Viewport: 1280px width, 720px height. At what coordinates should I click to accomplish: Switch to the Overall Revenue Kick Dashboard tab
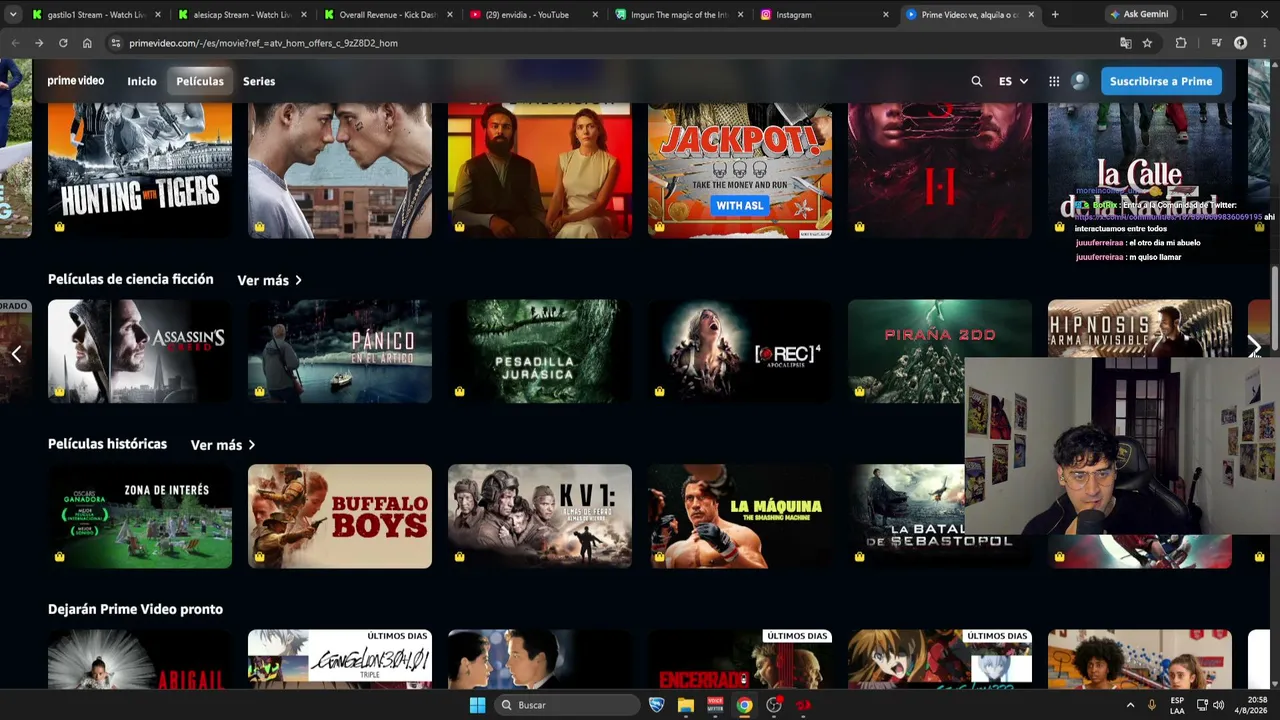click(387, 15)
